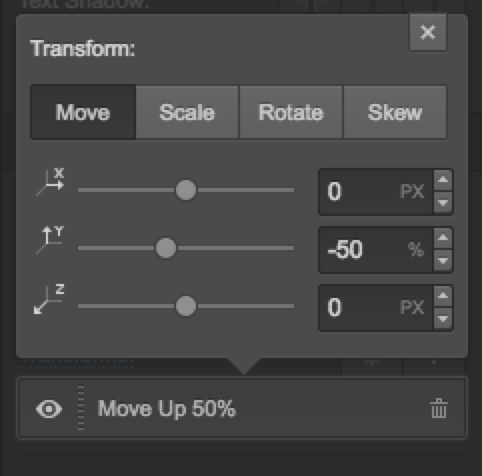482x476 pixels.
Task: Click the X axis move icon
Action: click(50, 182)
